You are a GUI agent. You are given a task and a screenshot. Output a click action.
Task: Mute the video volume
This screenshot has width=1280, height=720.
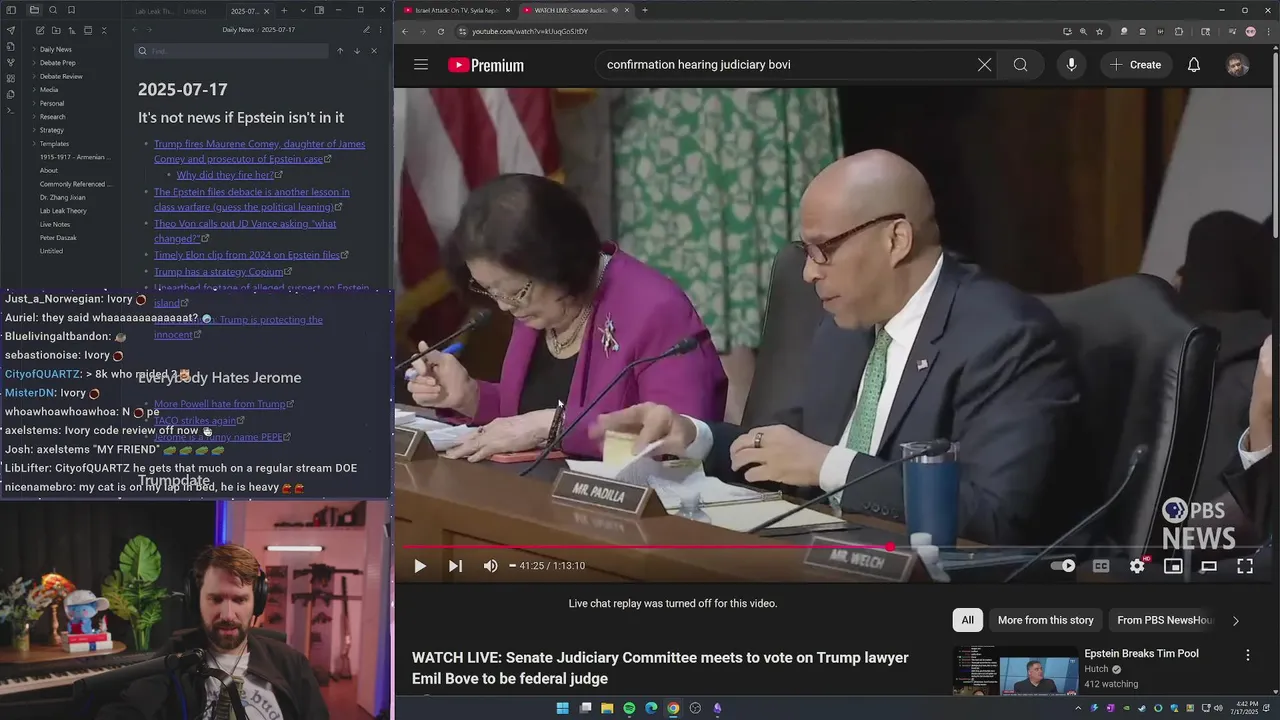point(490,566)
